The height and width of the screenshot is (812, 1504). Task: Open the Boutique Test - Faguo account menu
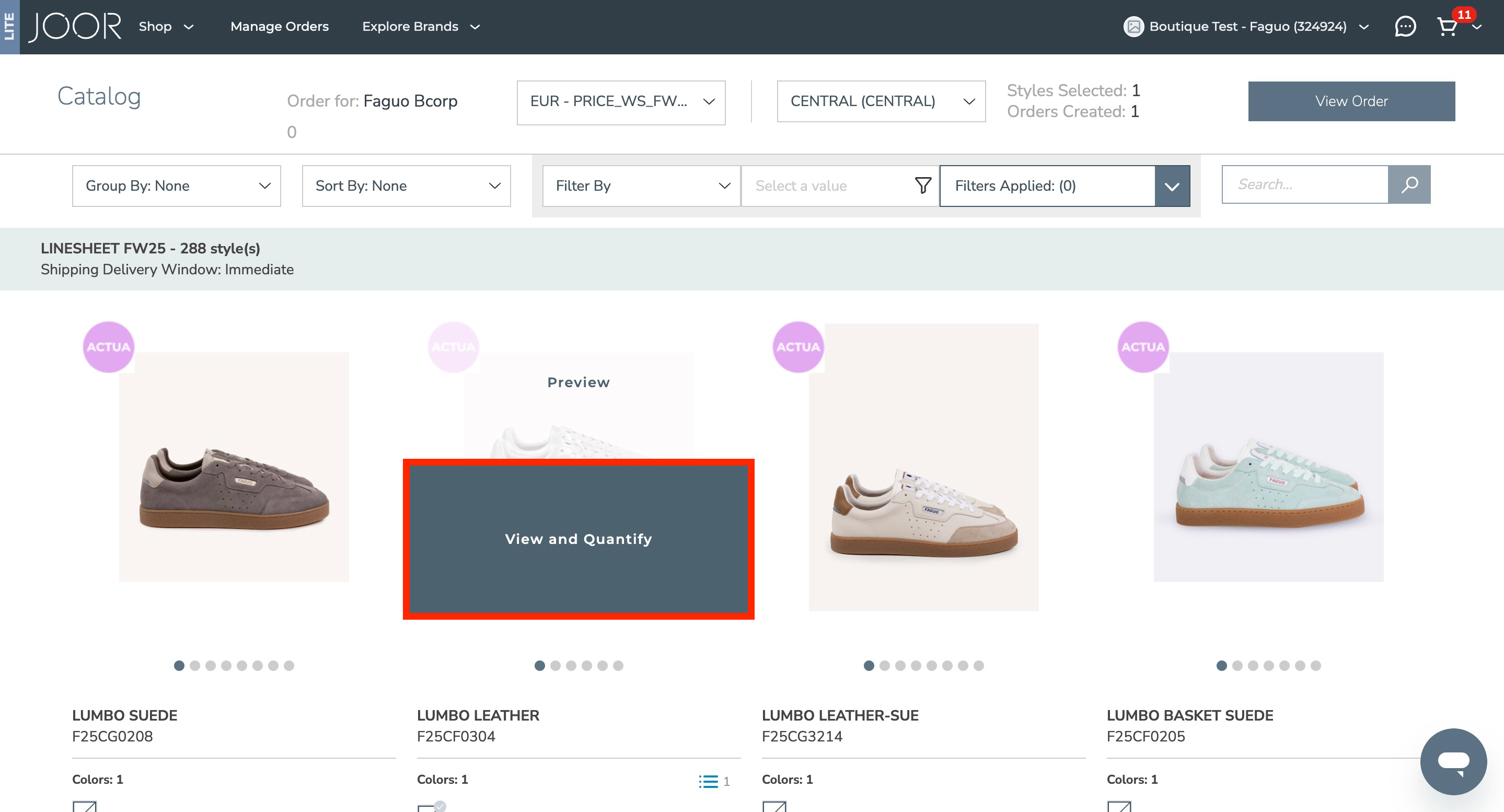pyautogui.click(x=1247, y=26)
